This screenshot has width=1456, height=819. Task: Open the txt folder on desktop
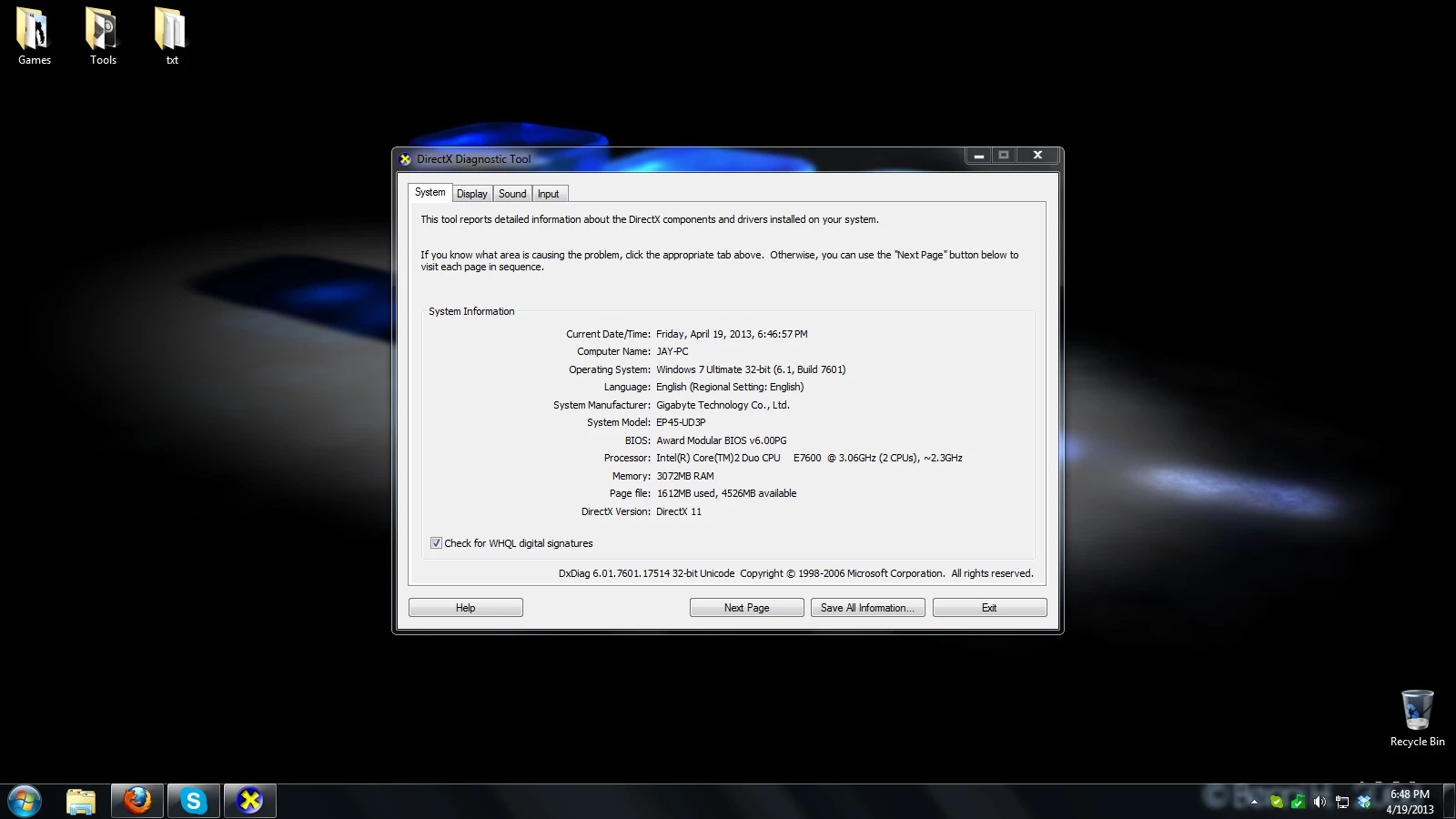click(171, 36)
